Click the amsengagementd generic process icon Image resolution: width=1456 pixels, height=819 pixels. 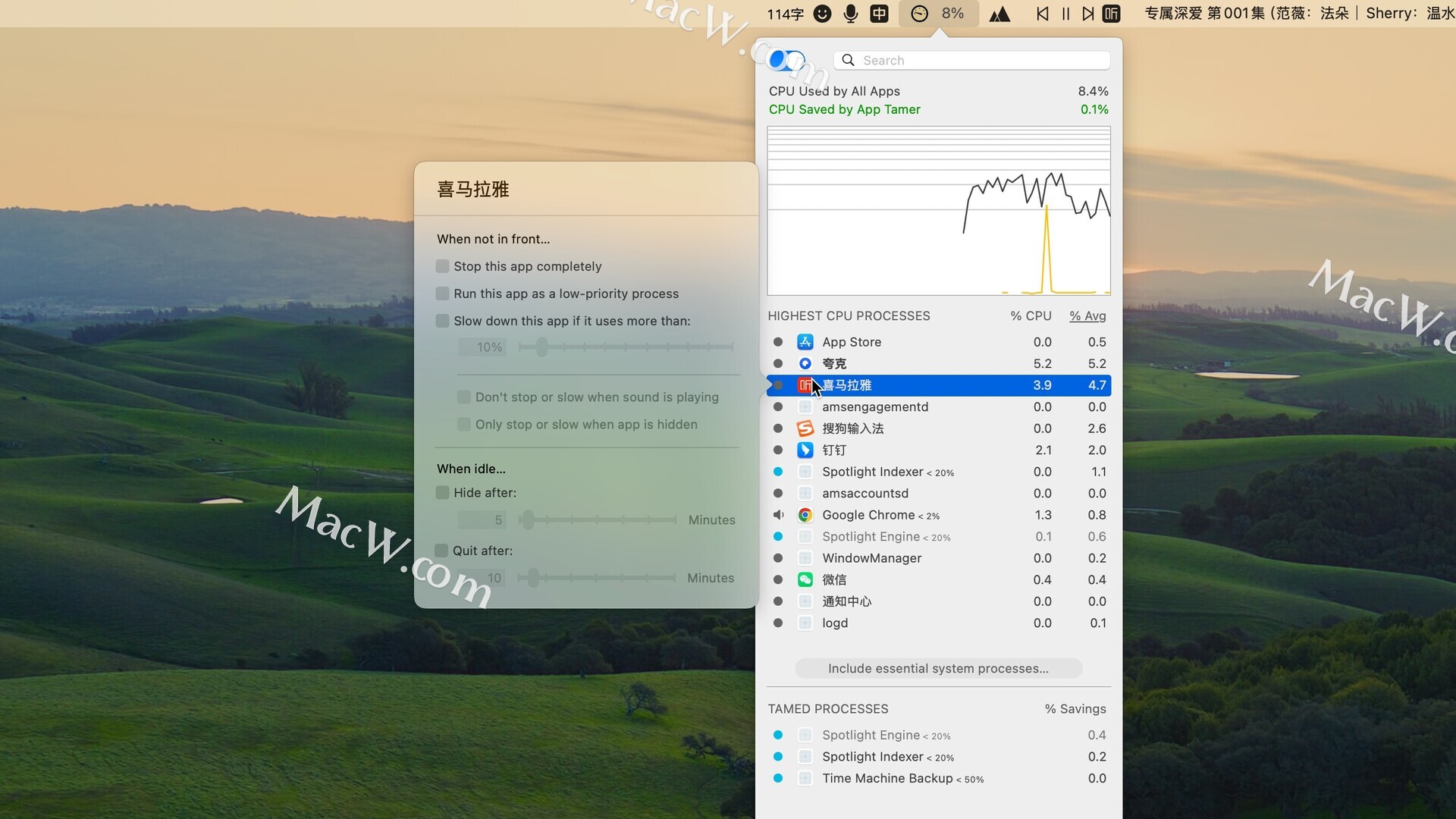click(x=805, y=407)
